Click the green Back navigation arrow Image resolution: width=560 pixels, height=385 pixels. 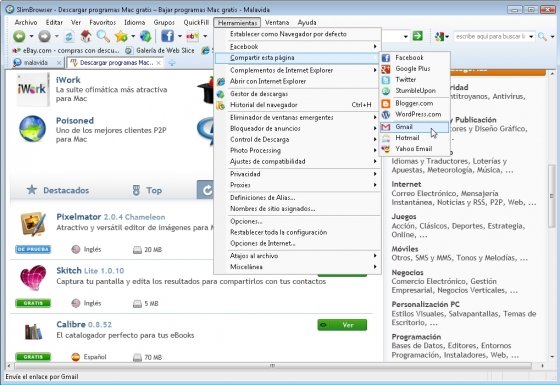[x=19, y=36]
